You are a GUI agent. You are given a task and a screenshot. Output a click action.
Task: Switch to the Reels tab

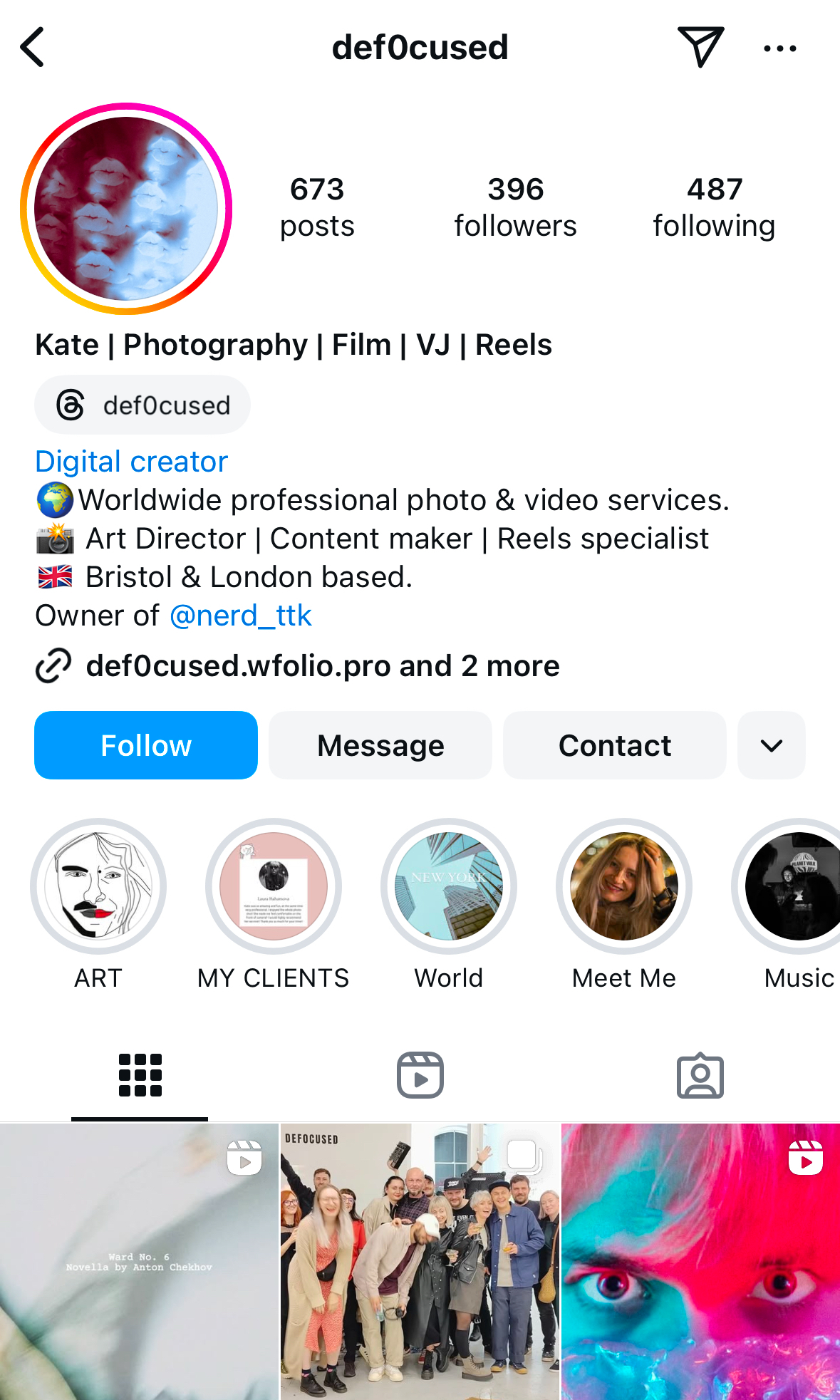pyautogui.click(x=420, y=1075)
